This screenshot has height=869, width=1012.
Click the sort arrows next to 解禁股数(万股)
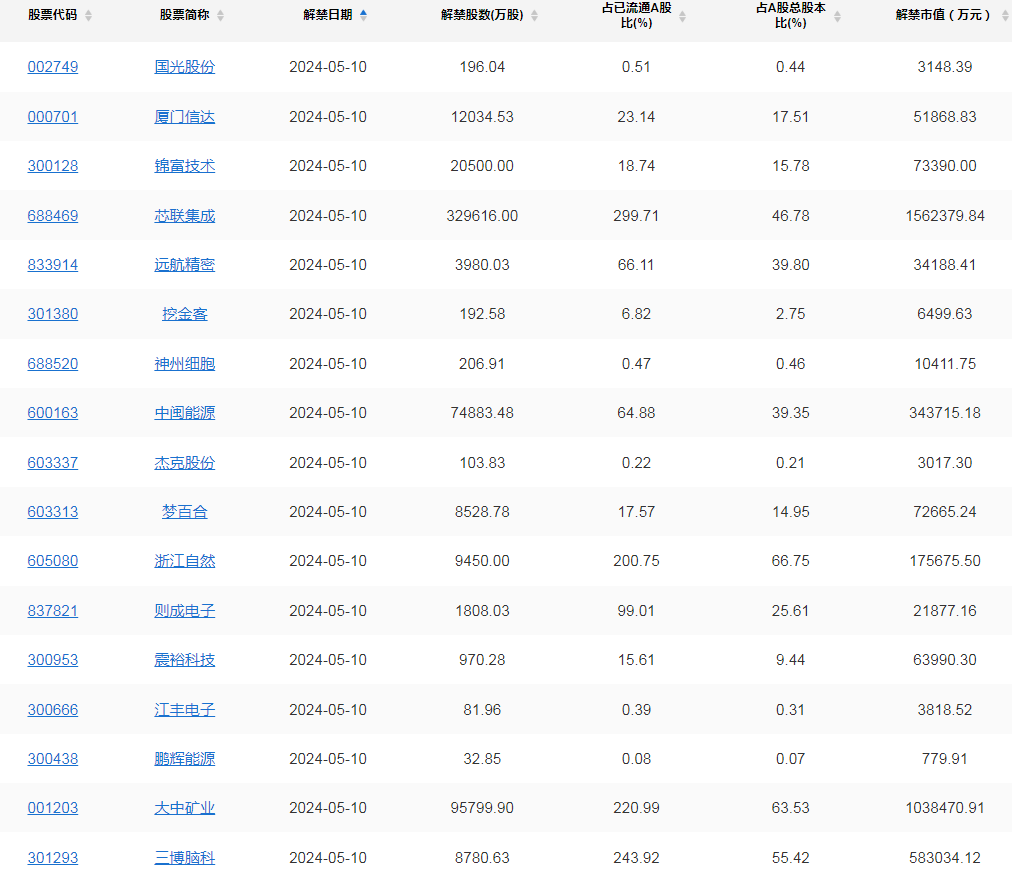coord(534,15)
